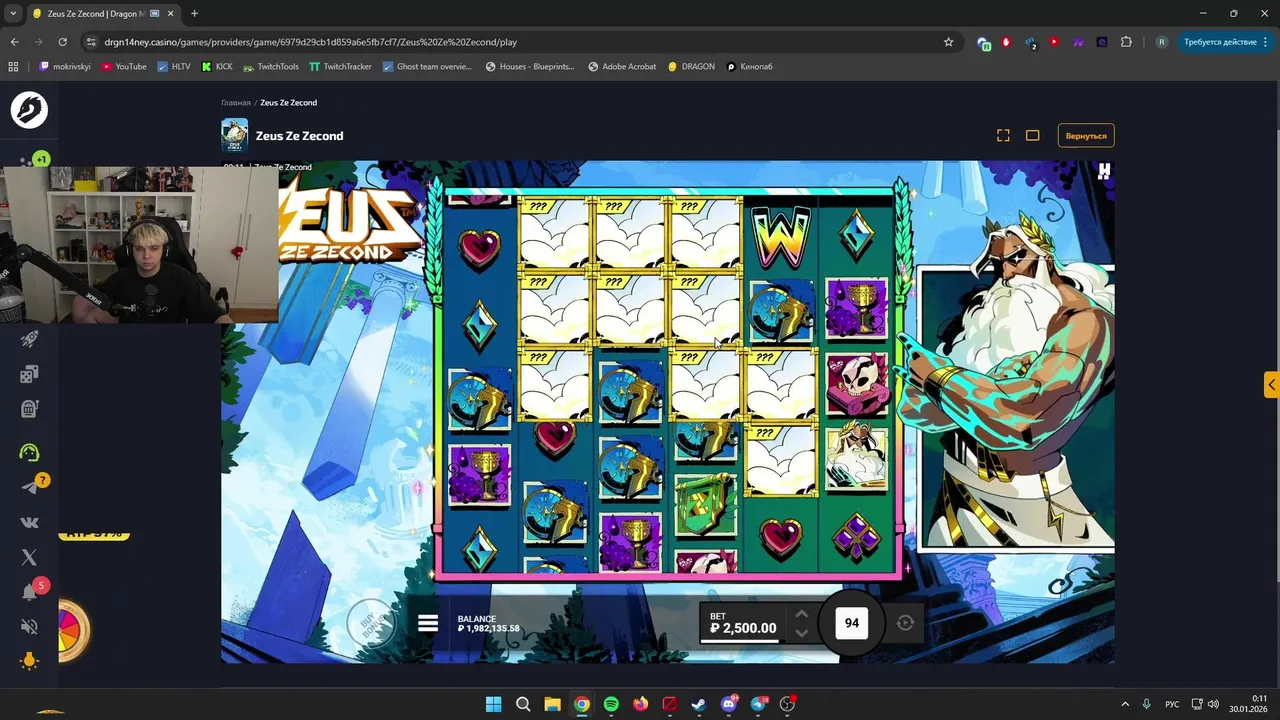This screenshot has width=1280, height=720.
Task: Switch to theater view rectangle icon
Action: 1033,135
